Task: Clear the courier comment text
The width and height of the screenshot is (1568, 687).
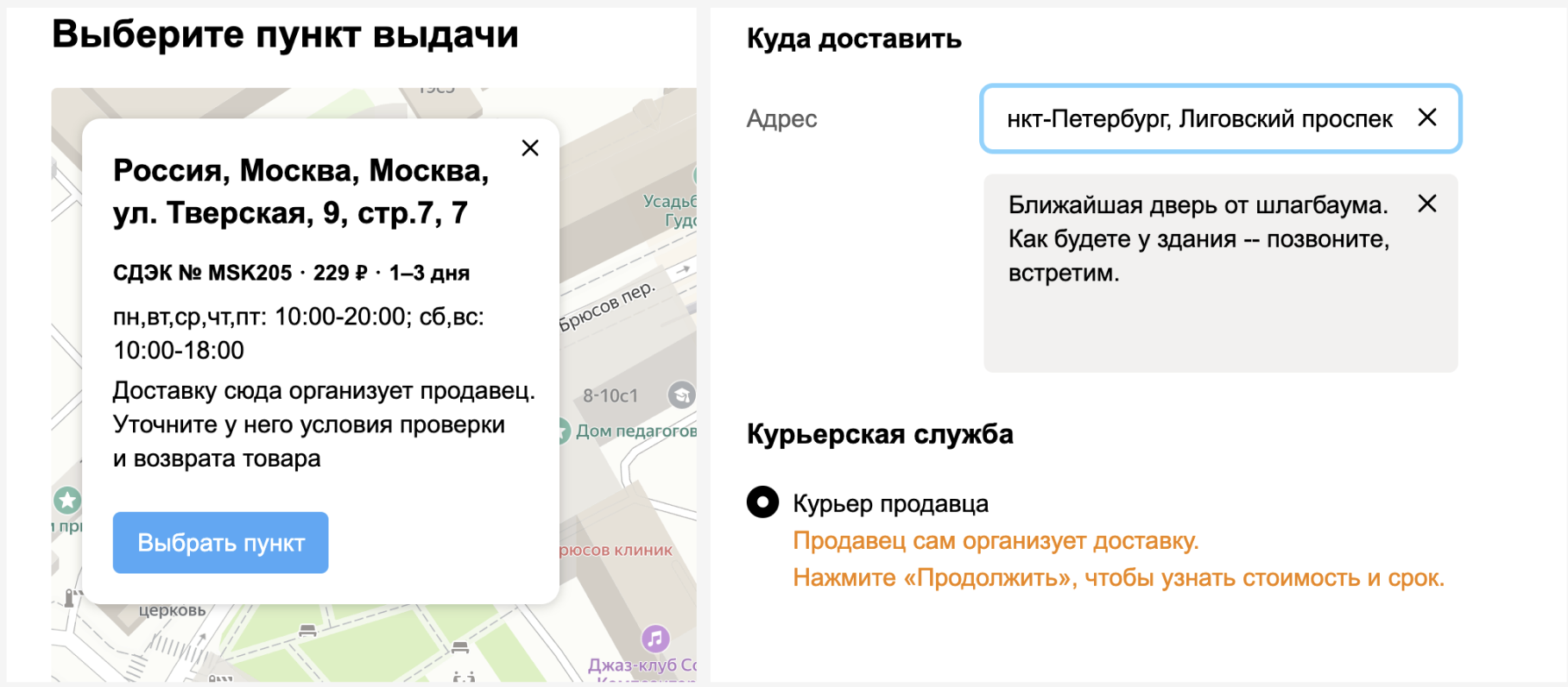Action: [1427, 204]
